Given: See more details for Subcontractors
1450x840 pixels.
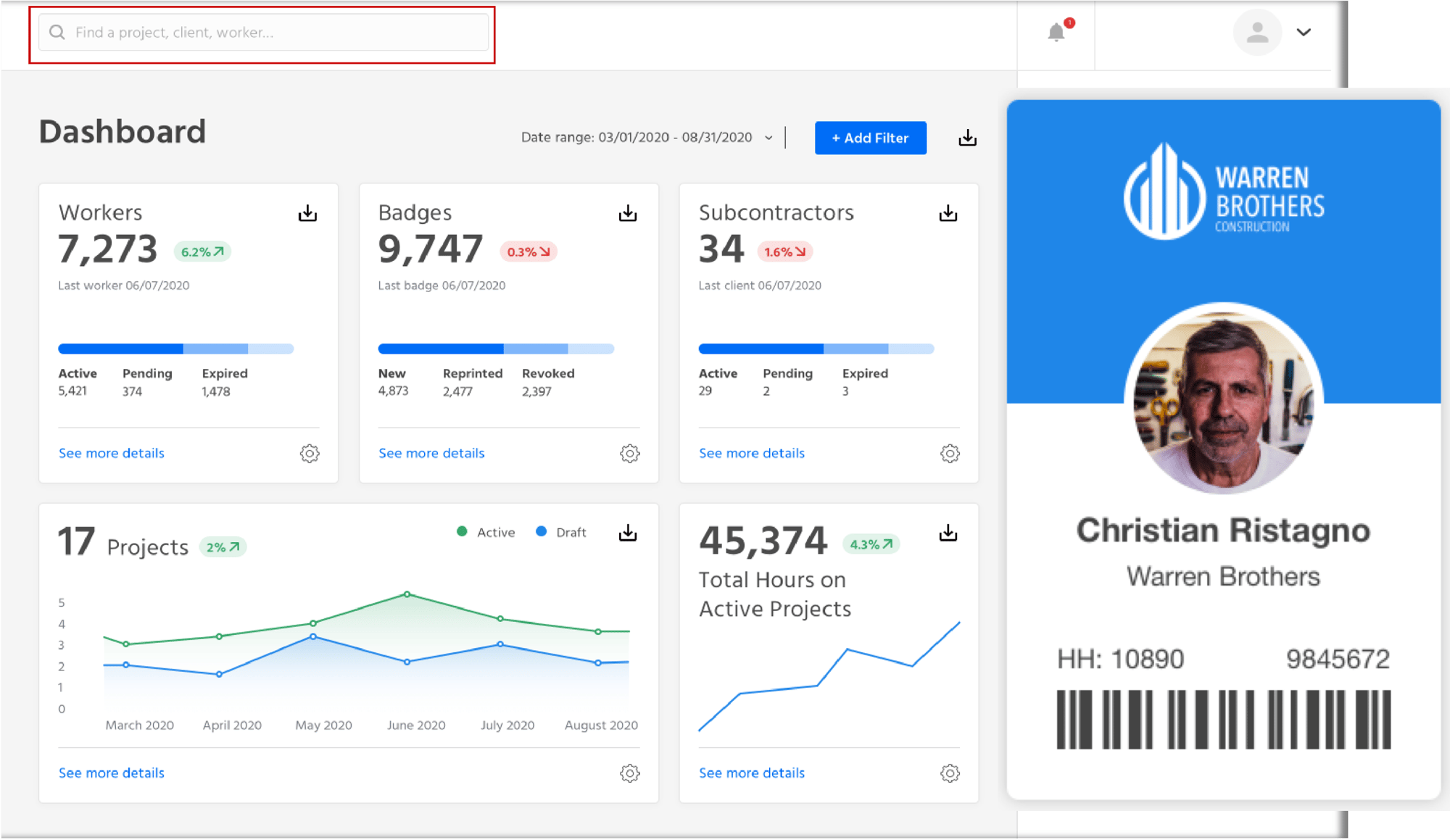Looking at the screenshot, I should point(752,453).
